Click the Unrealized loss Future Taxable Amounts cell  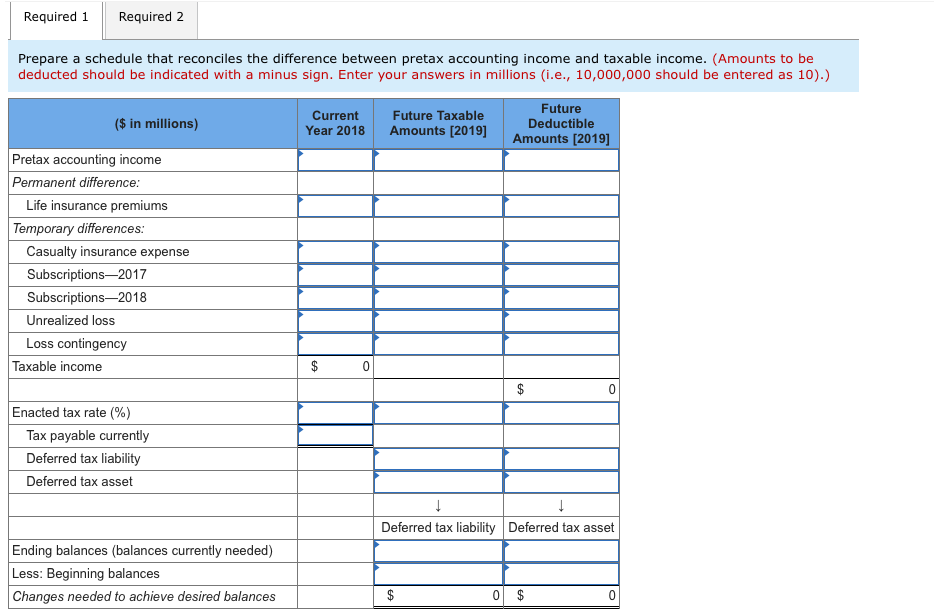tap(437, 320)
